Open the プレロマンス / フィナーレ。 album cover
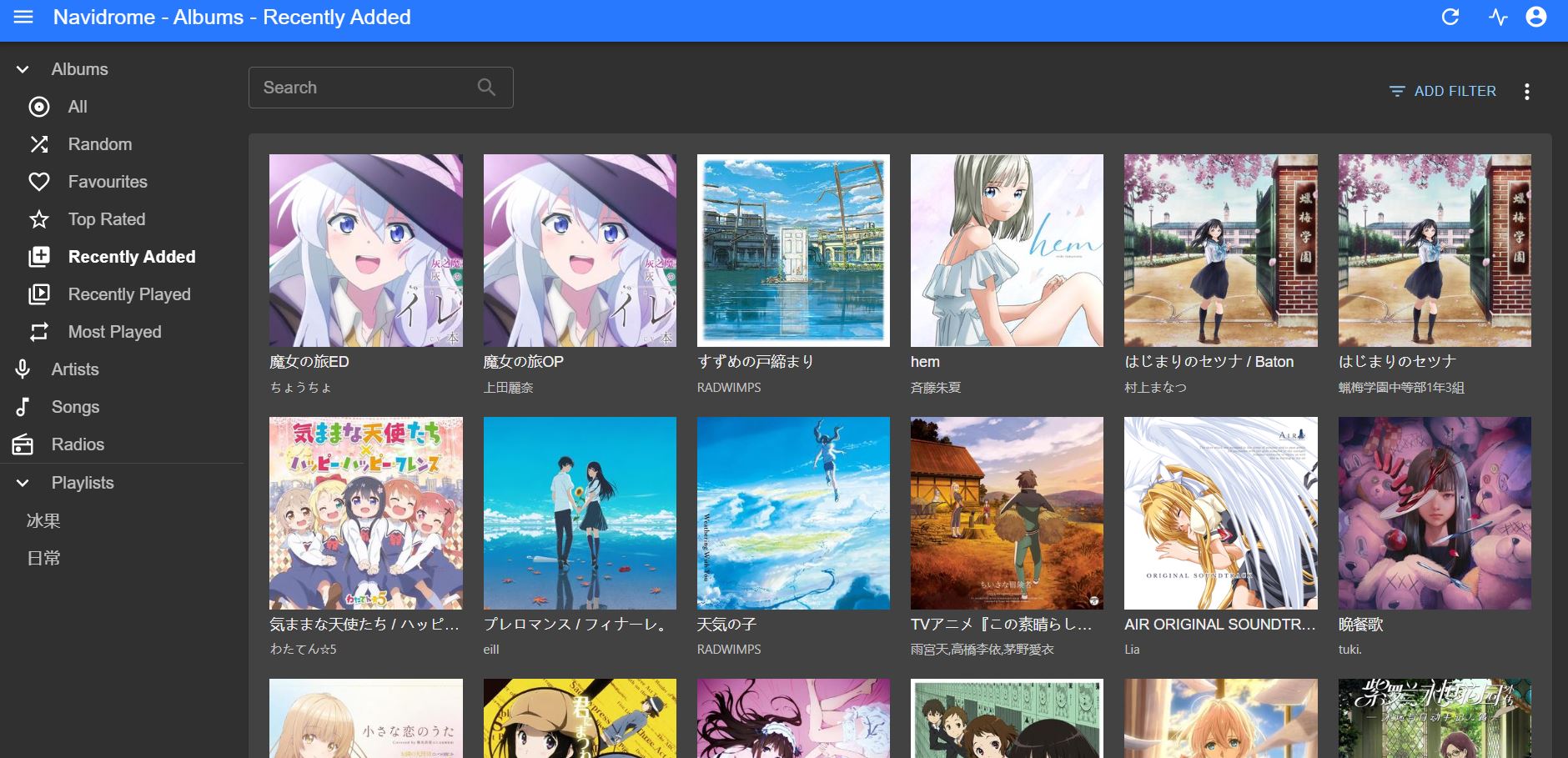The height and width of the screenshot is (758, 1568). coord(580,513)
